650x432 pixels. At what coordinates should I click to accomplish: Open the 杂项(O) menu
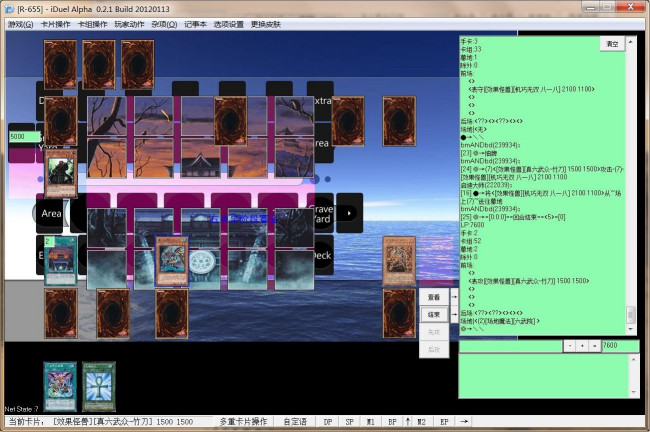click(x=164, y=24)
